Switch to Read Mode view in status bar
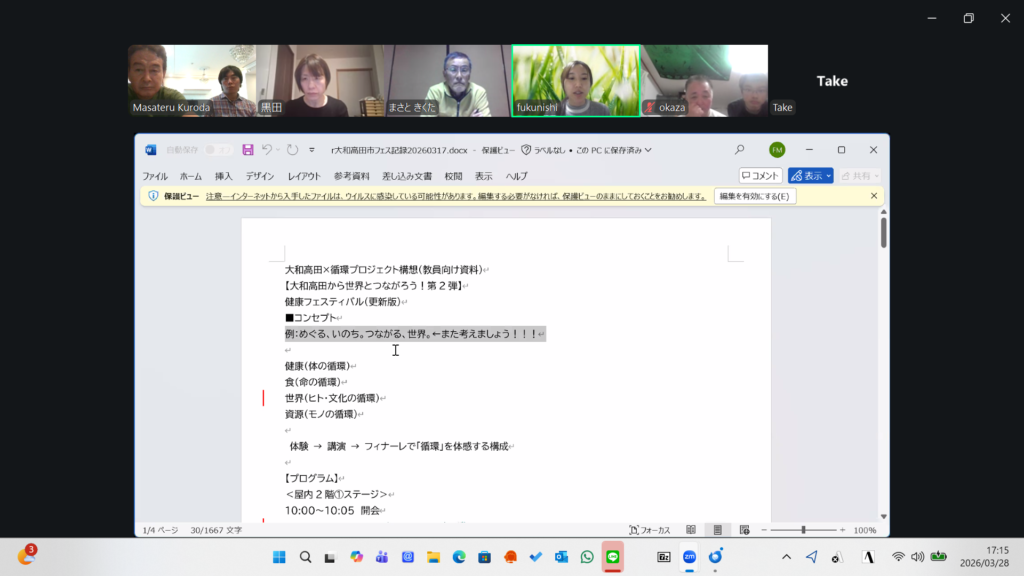The image size is (1024, 576). 691,530
